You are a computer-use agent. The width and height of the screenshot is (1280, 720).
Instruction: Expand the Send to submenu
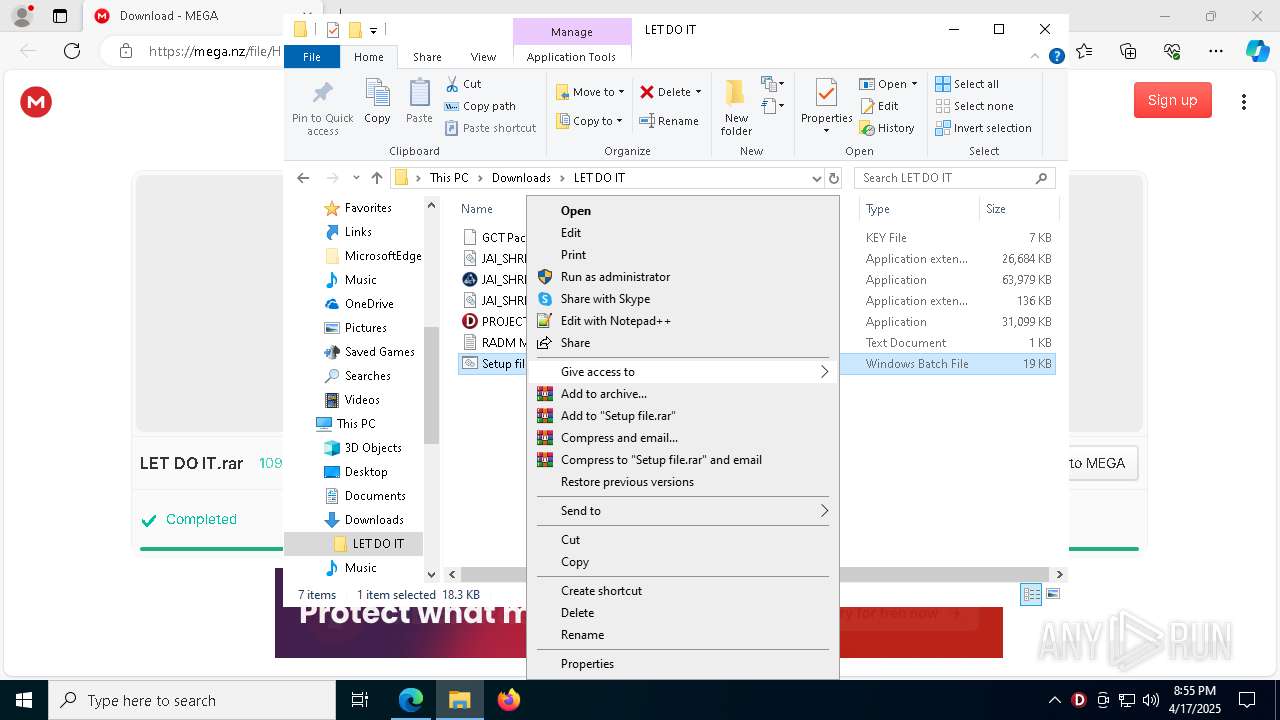(x=683, y=511)
